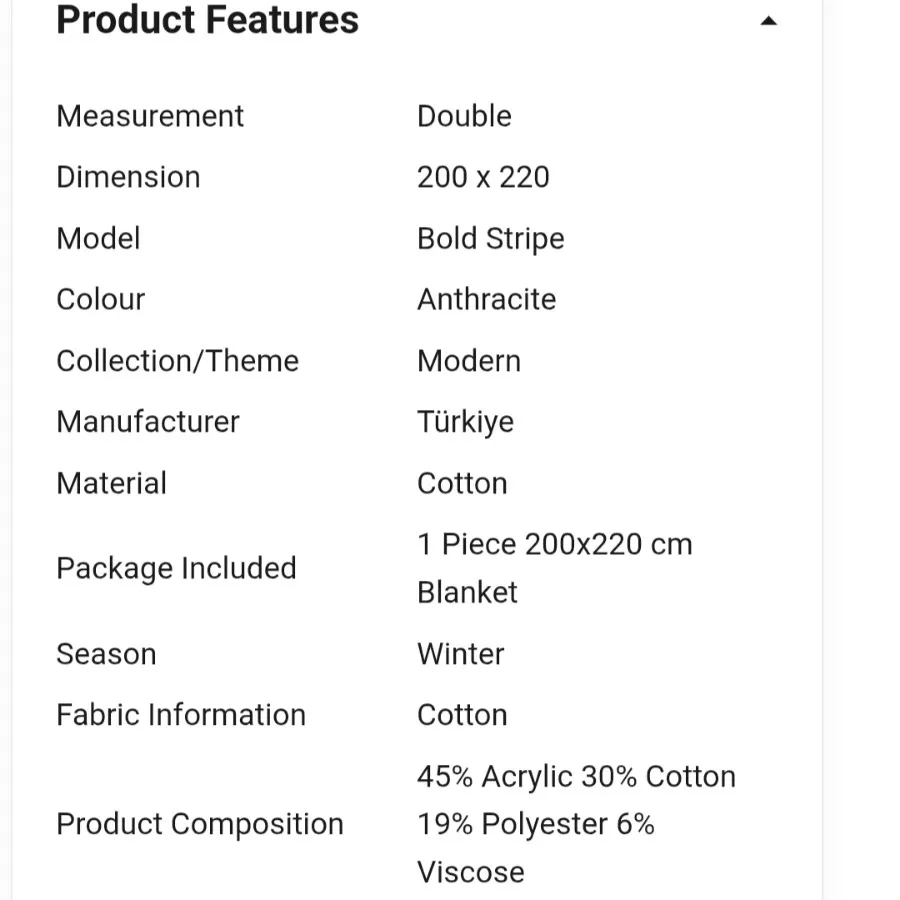The image size is (900, 900).
Task: Click the Collection/Theme label
Action: tap(177, 361)
